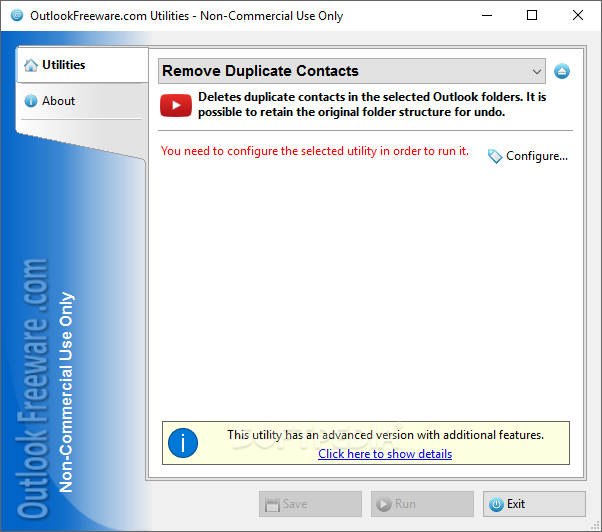
Task: Close the OutlookFreeware window
Action: click(x=577, y=15)
